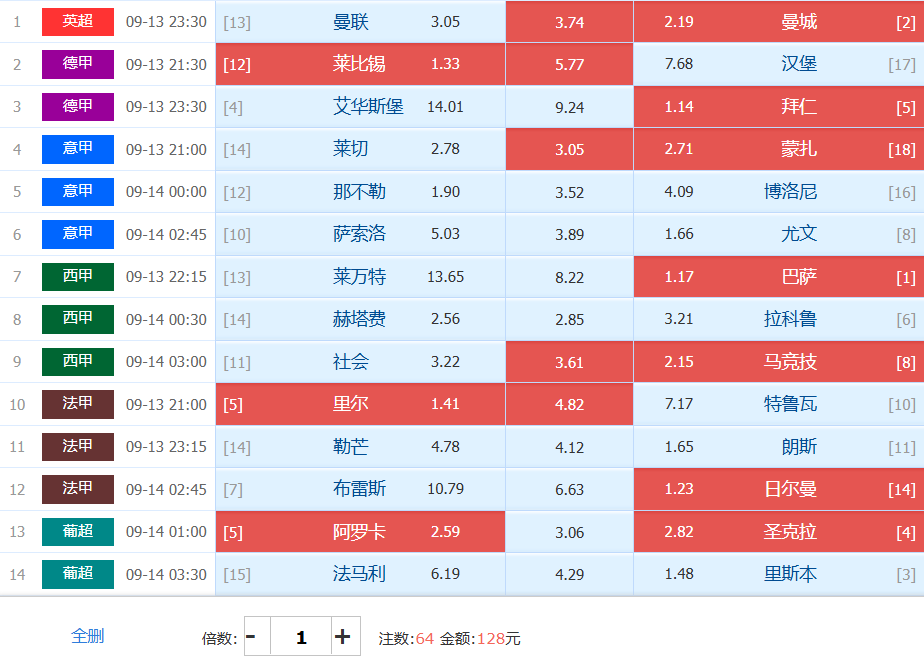Click the 英超 league tag
Screen dimensions: 924x658
point(78,22)
